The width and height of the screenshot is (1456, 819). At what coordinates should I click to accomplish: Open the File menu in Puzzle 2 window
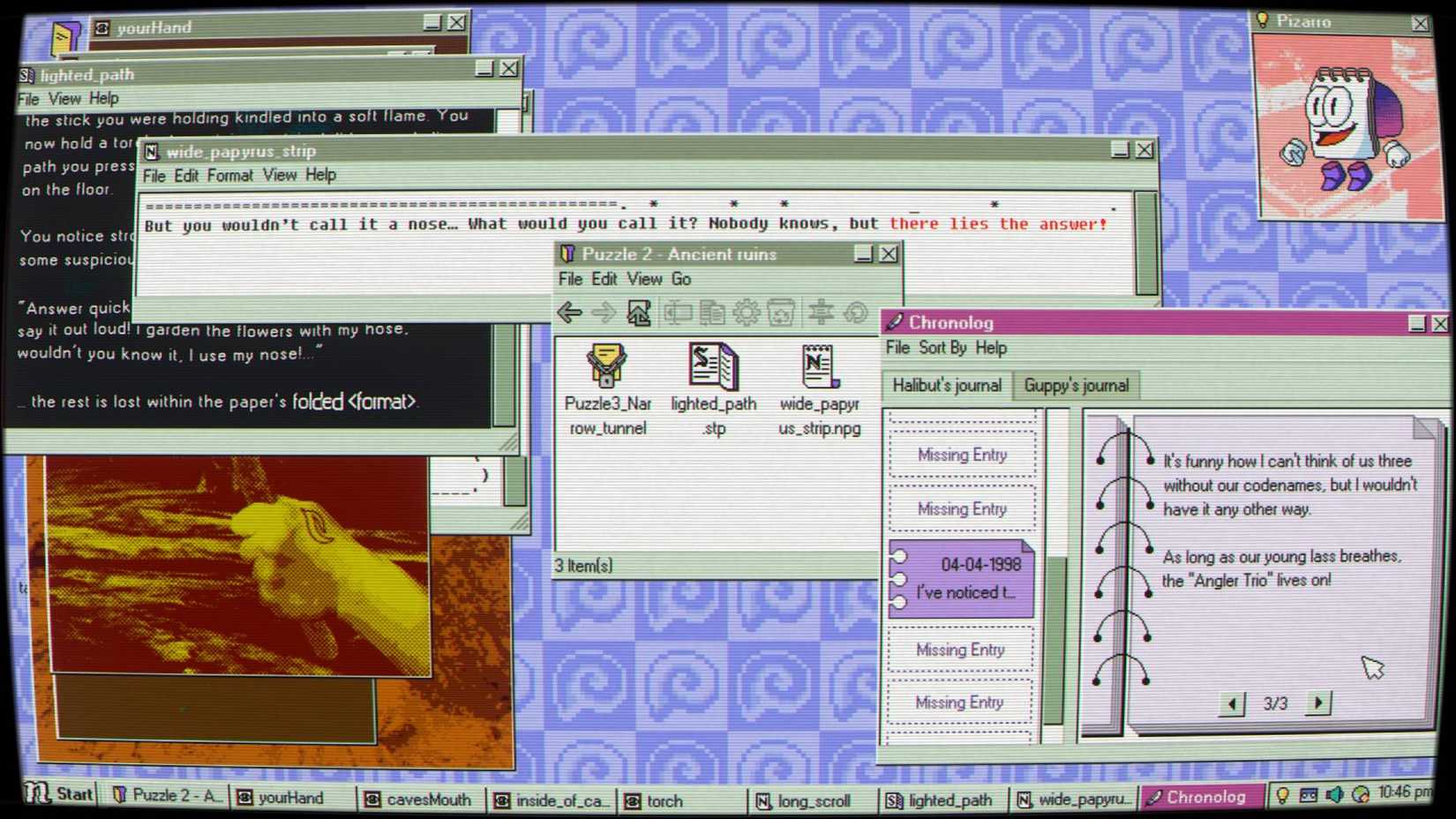coord(570,279)
